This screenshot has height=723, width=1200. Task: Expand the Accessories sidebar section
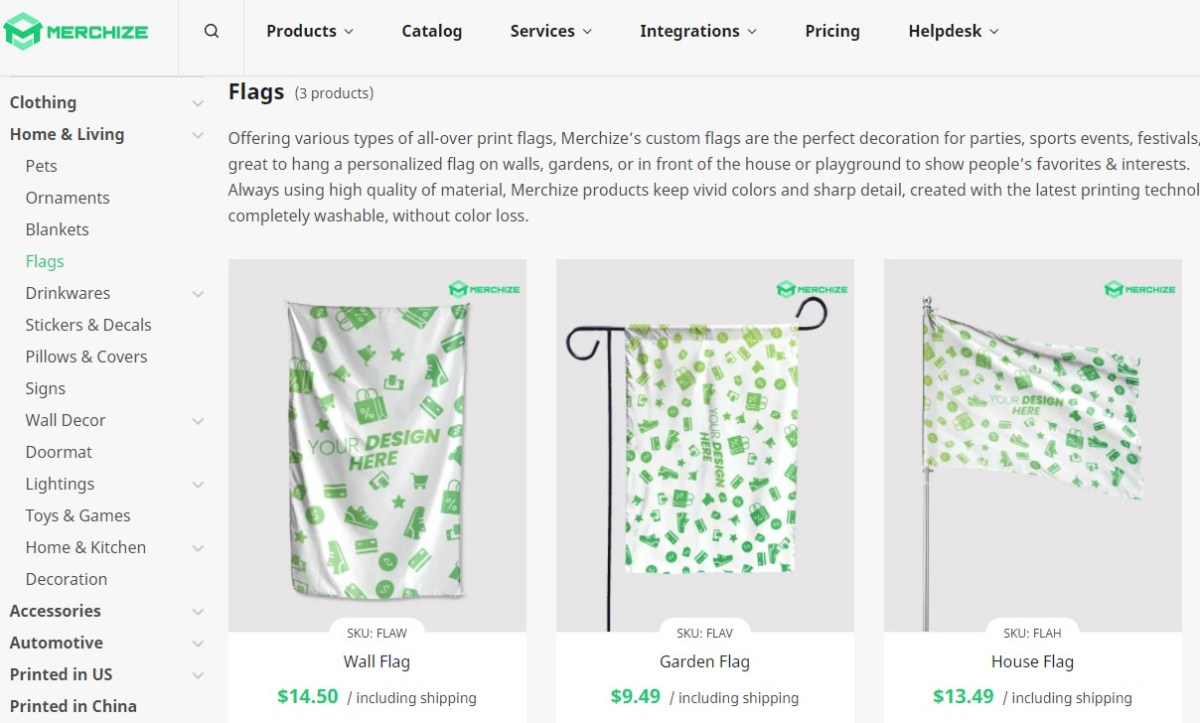click(197, 611)
